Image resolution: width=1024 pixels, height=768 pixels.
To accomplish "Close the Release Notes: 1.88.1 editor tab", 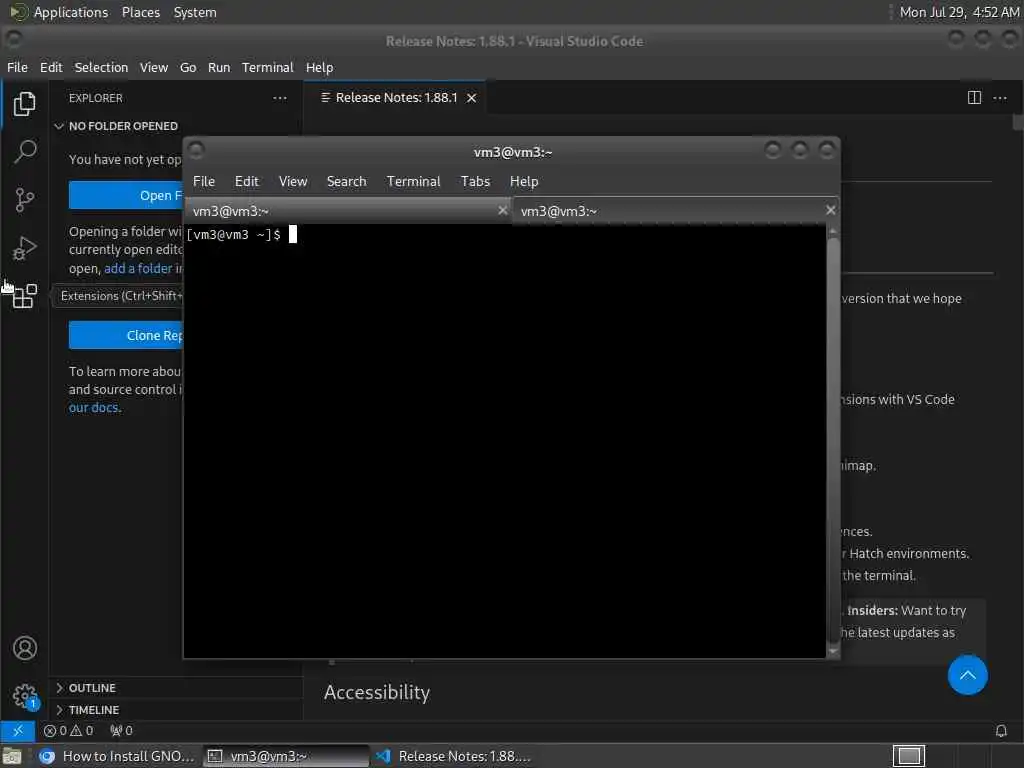I will point(472,98).
